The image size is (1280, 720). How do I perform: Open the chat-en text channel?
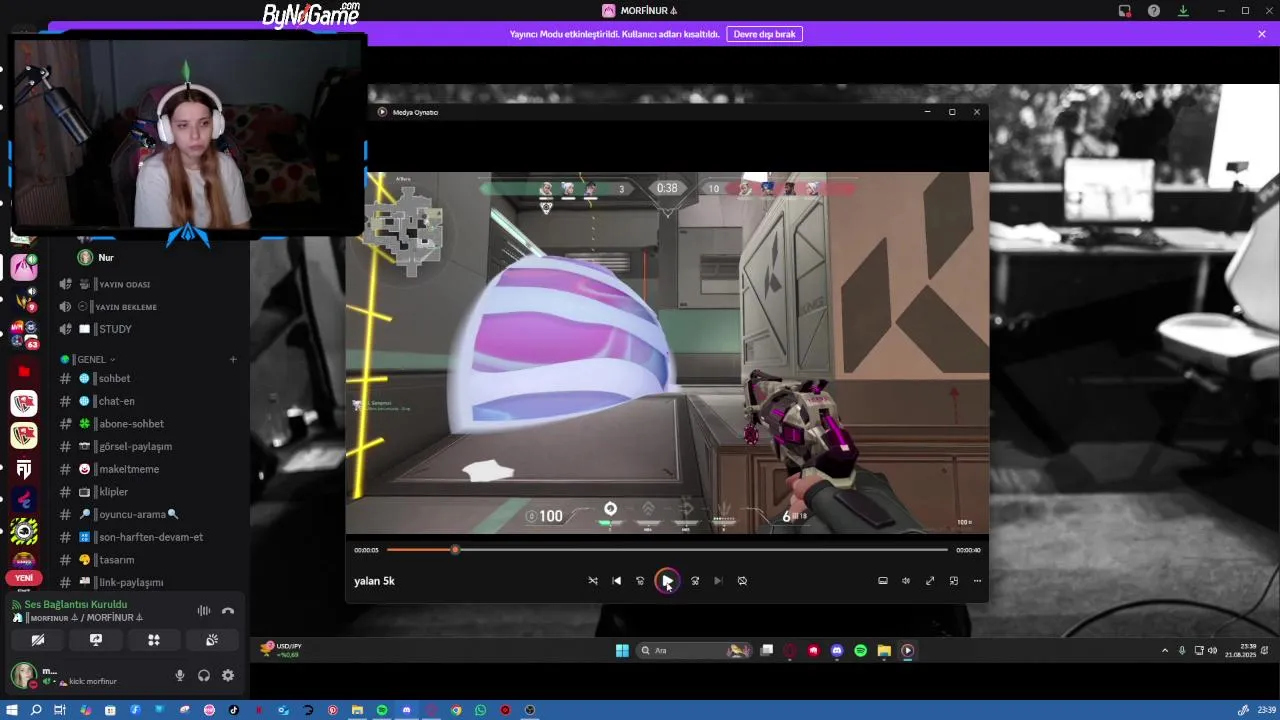point(148,401)
